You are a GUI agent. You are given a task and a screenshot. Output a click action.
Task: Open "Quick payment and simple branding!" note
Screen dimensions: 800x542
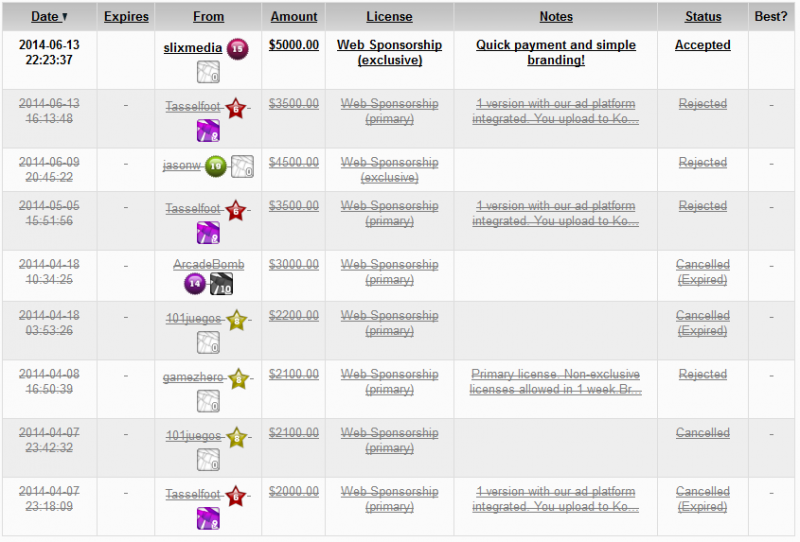tap(555, 52)
